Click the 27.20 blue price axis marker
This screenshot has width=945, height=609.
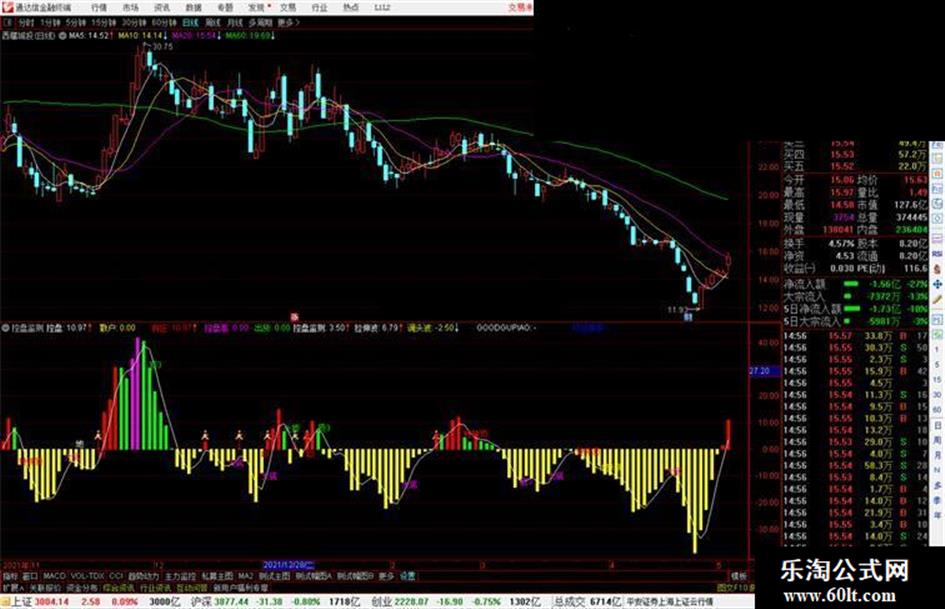tap(764, 371)
